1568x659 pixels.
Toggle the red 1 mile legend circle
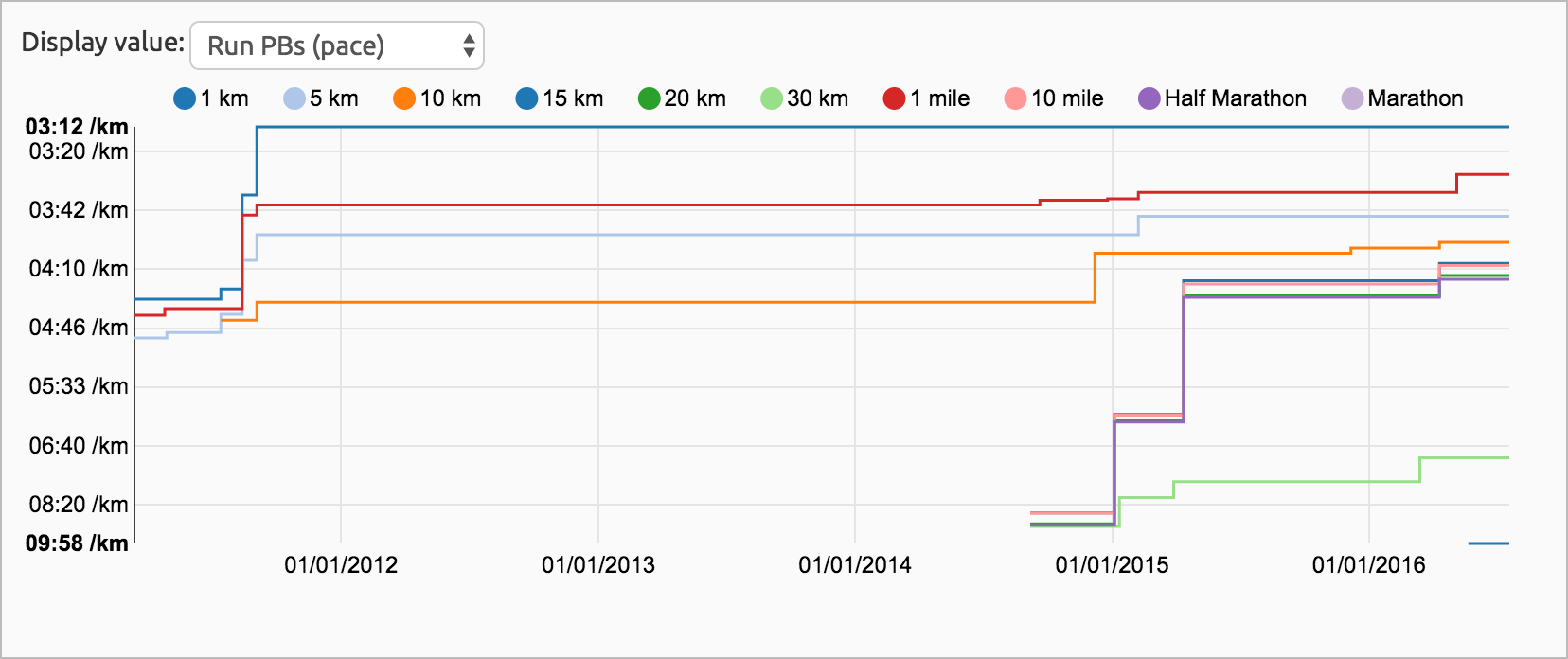pyautogui.click(x=894, y=98)
